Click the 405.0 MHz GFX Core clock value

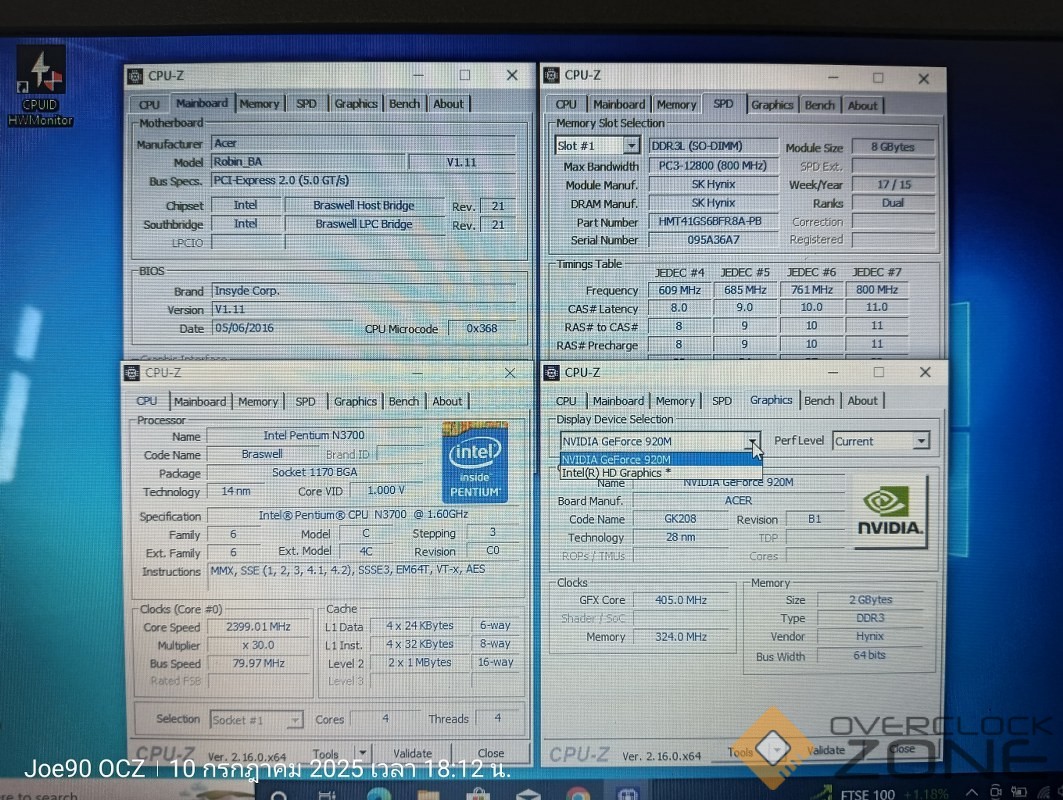pos(681,601)
